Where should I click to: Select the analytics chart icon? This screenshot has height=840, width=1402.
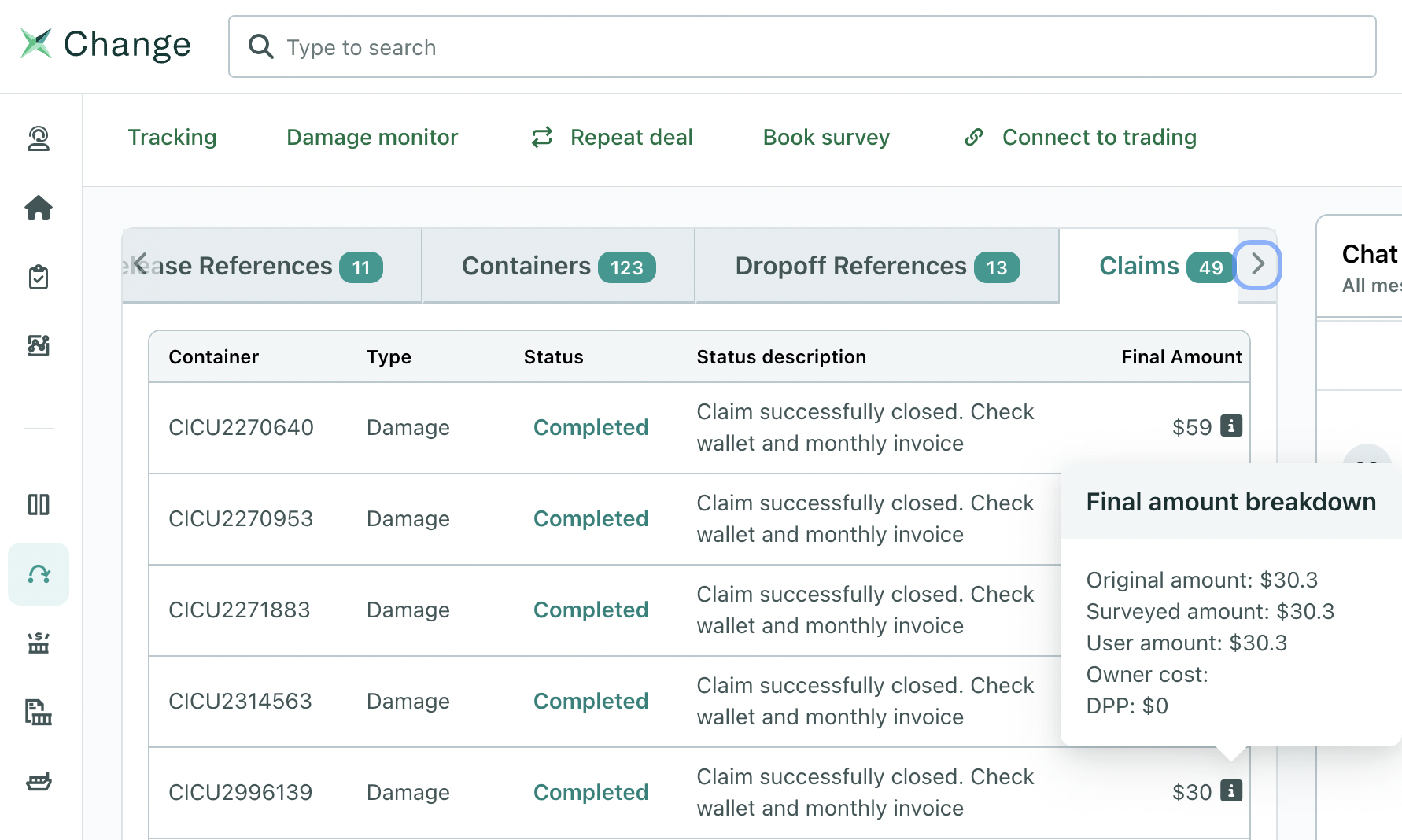[x=39, y=346]
